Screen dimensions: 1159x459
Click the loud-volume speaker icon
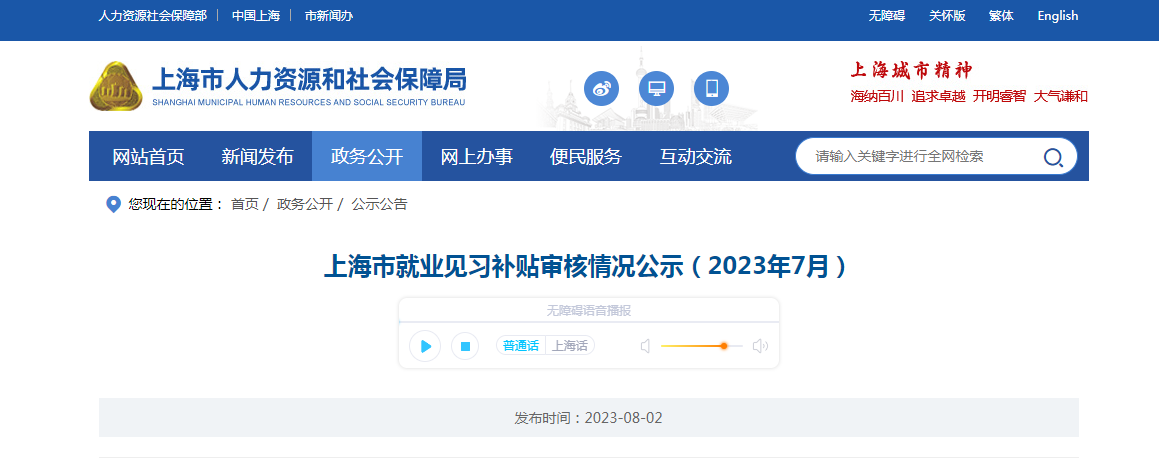[x=760, y=346]
